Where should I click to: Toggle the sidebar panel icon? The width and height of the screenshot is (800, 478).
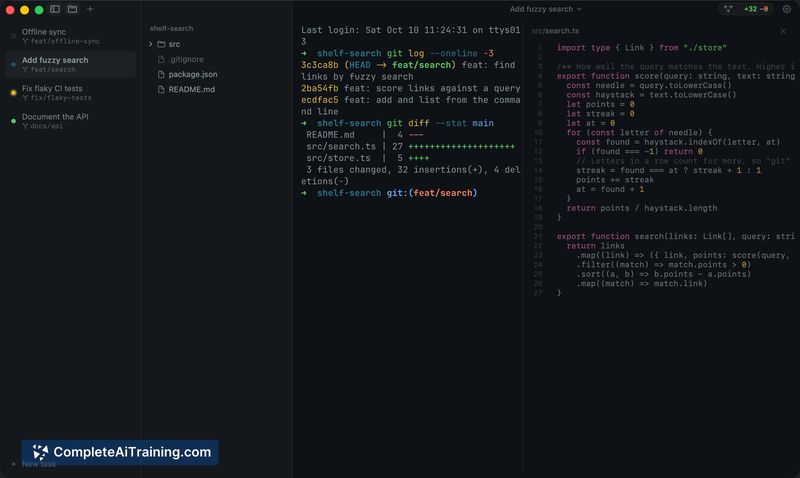55,9
